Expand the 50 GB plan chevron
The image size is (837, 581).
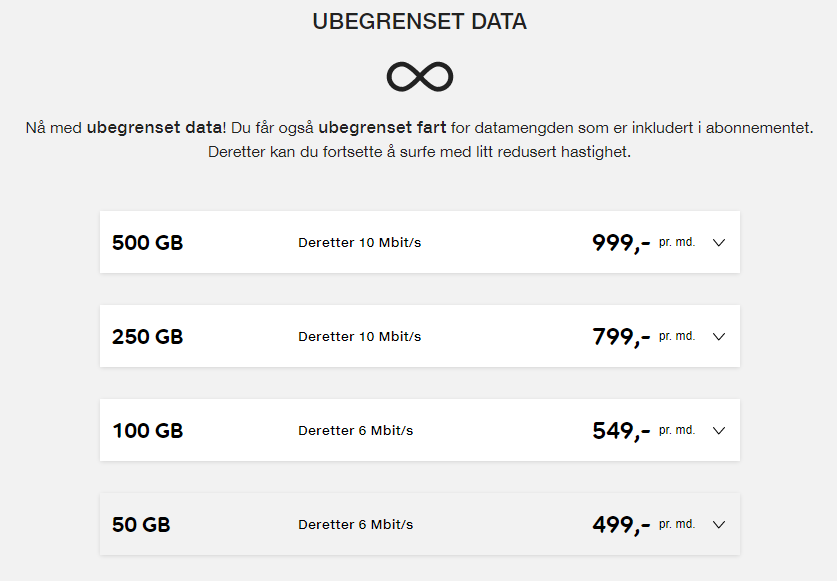tap(719, 524)
